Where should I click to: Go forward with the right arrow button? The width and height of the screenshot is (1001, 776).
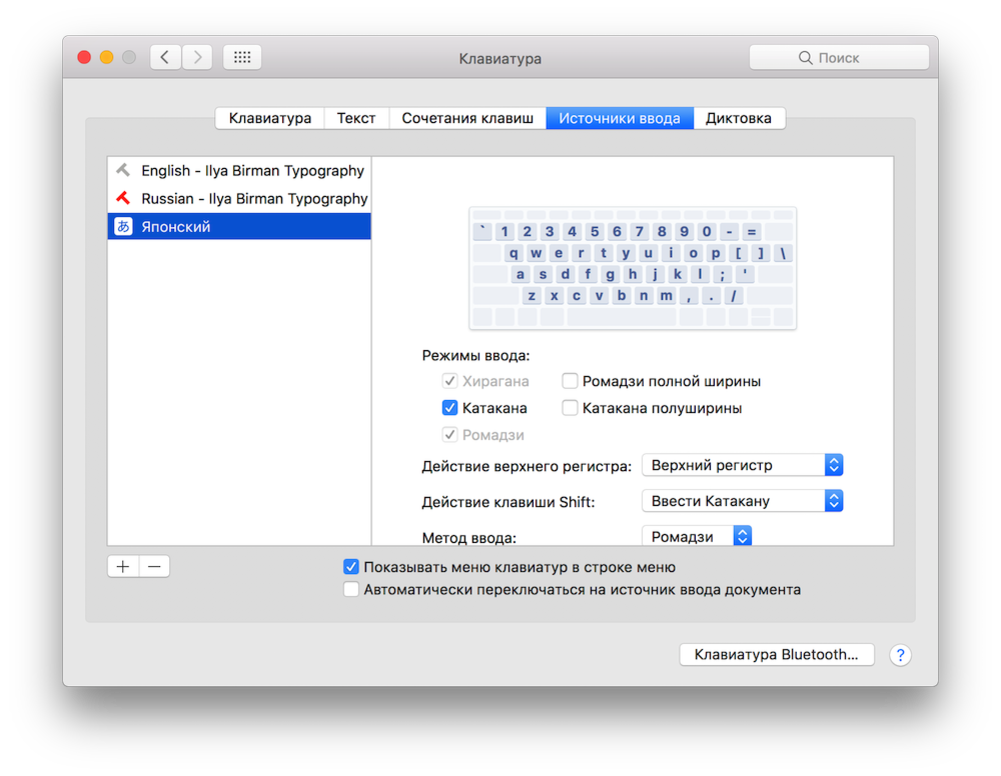(197, 57)
